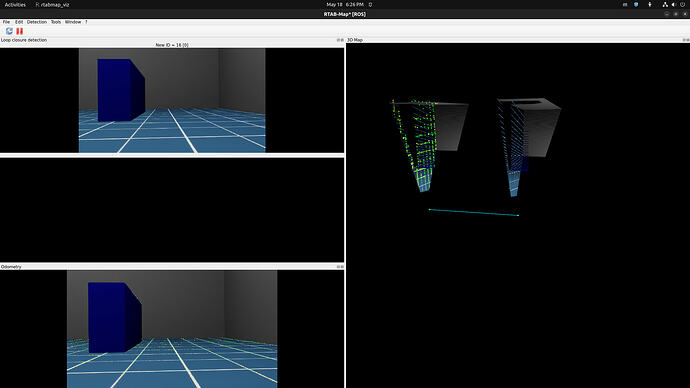Click the 3D Map panel title
Image resolution: width=690 pixels, height=388 pixels.
tap(355, 40)
